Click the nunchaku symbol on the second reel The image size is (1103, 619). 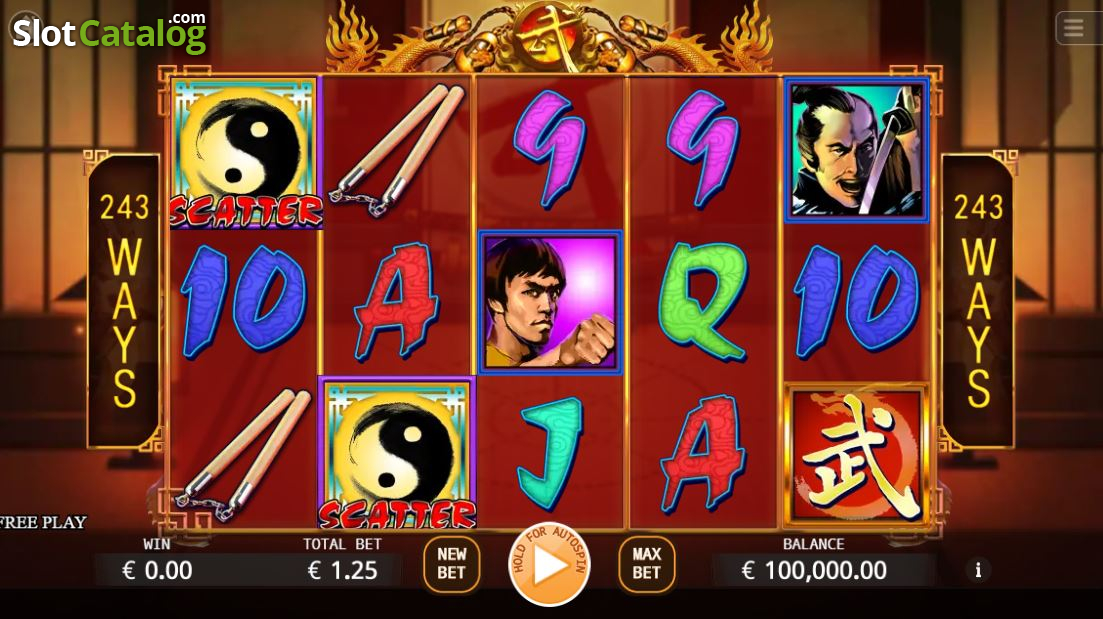click(397, 151)
